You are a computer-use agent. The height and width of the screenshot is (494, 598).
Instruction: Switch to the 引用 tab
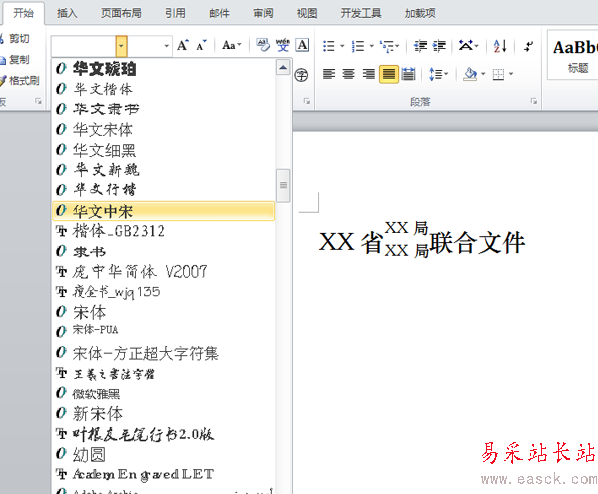(175, 13)
